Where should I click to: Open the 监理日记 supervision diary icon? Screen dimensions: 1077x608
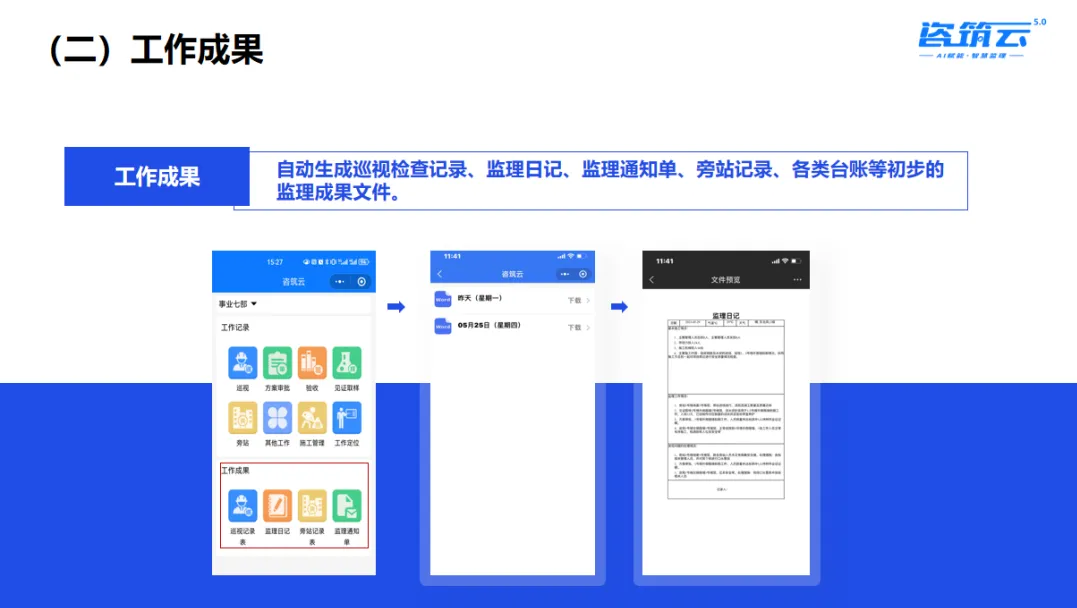(276, 504)
